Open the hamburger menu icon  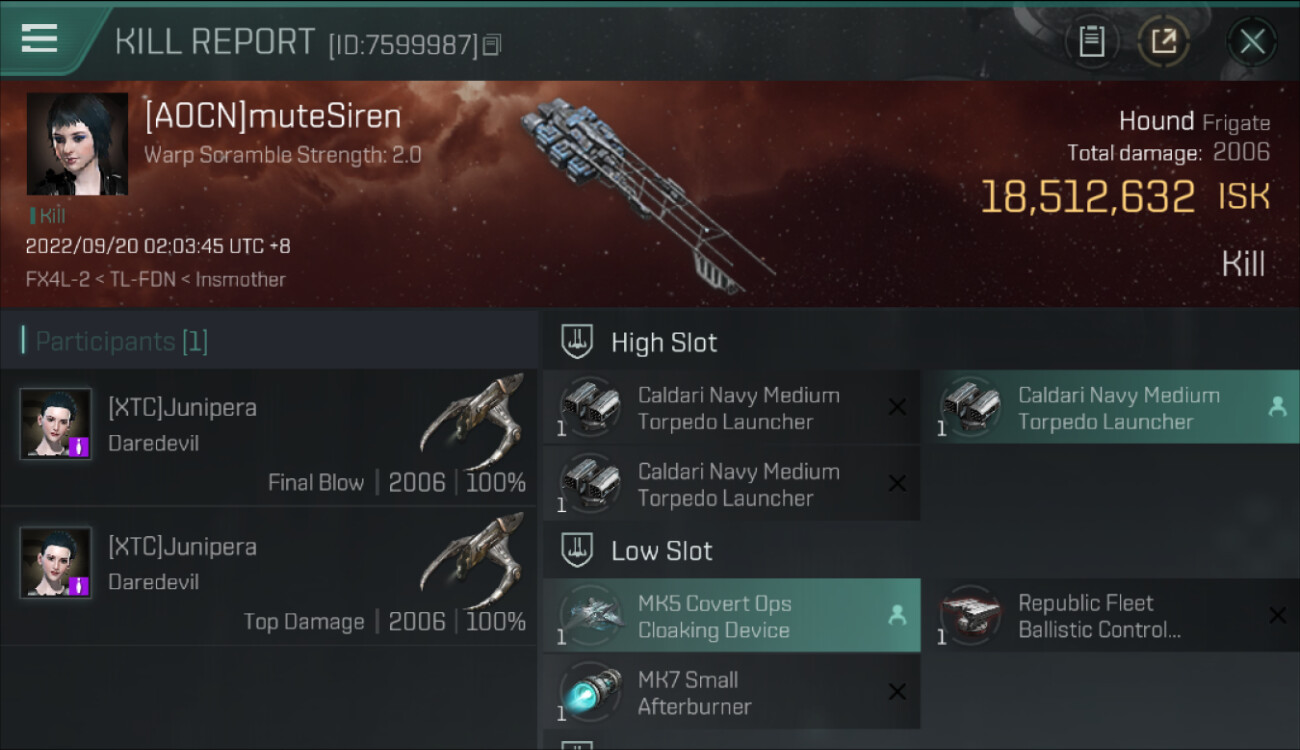pyautogui.click(x=39, y=39)
